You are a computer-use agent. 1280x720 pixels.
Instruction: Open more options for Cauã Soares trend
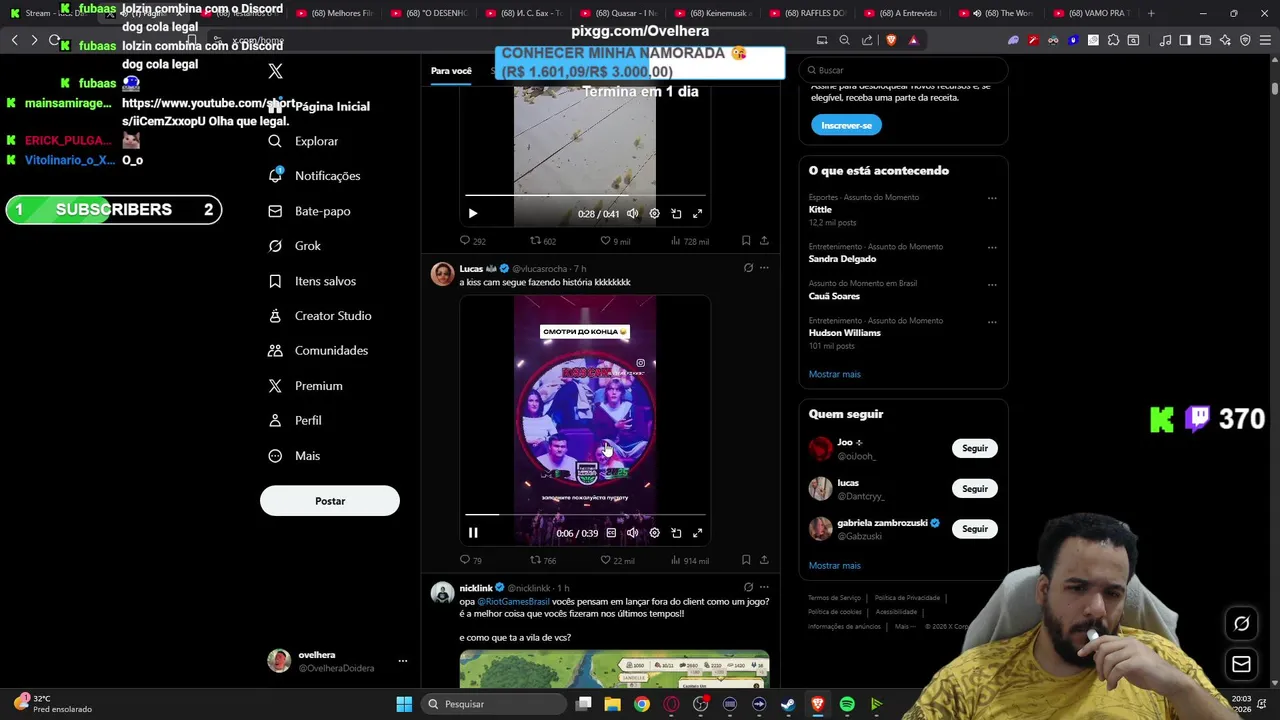pos(992,284)
